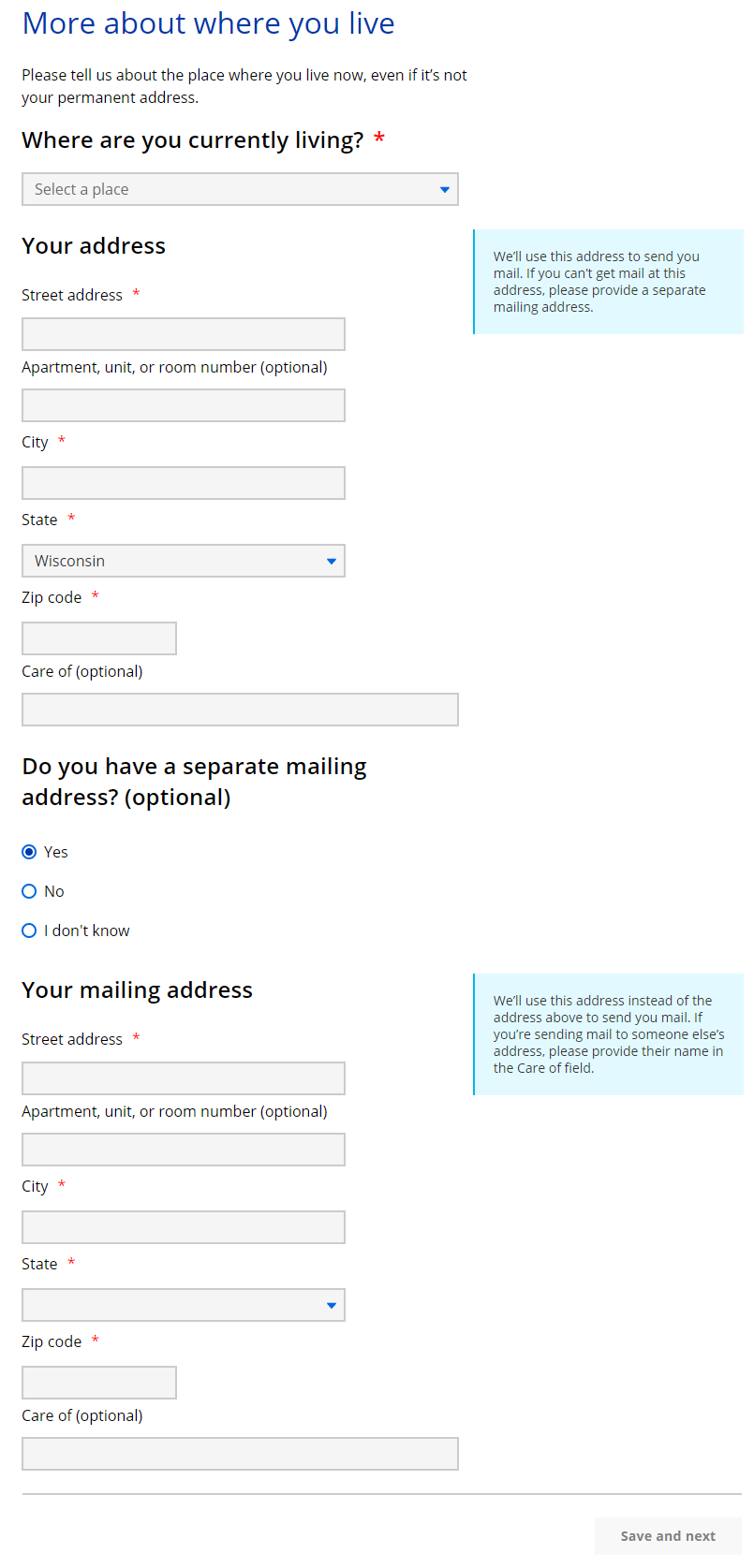
Task: Click the 'More about where you live' heading
Action: 208,23
